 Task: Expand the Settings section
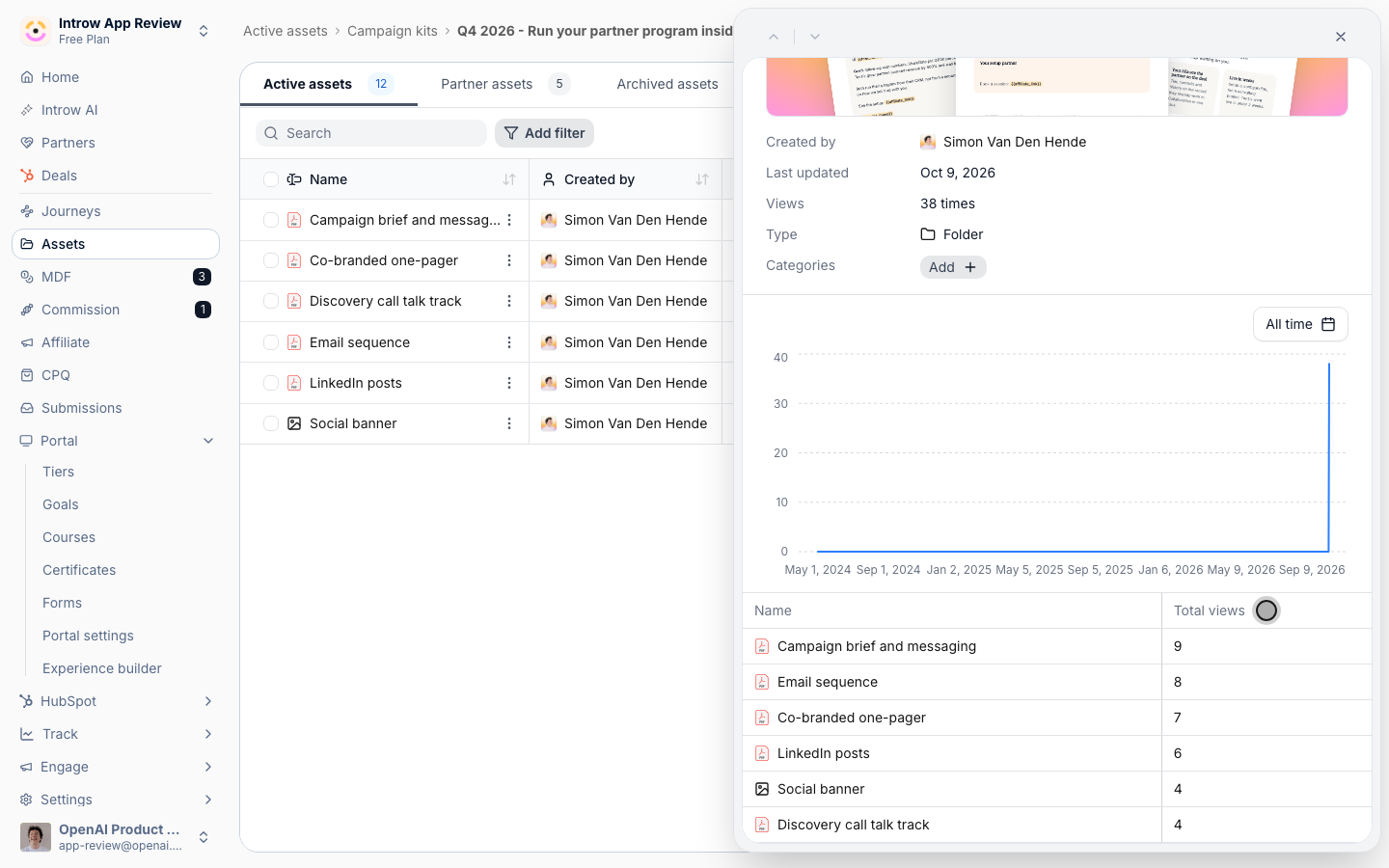[208, 800]
